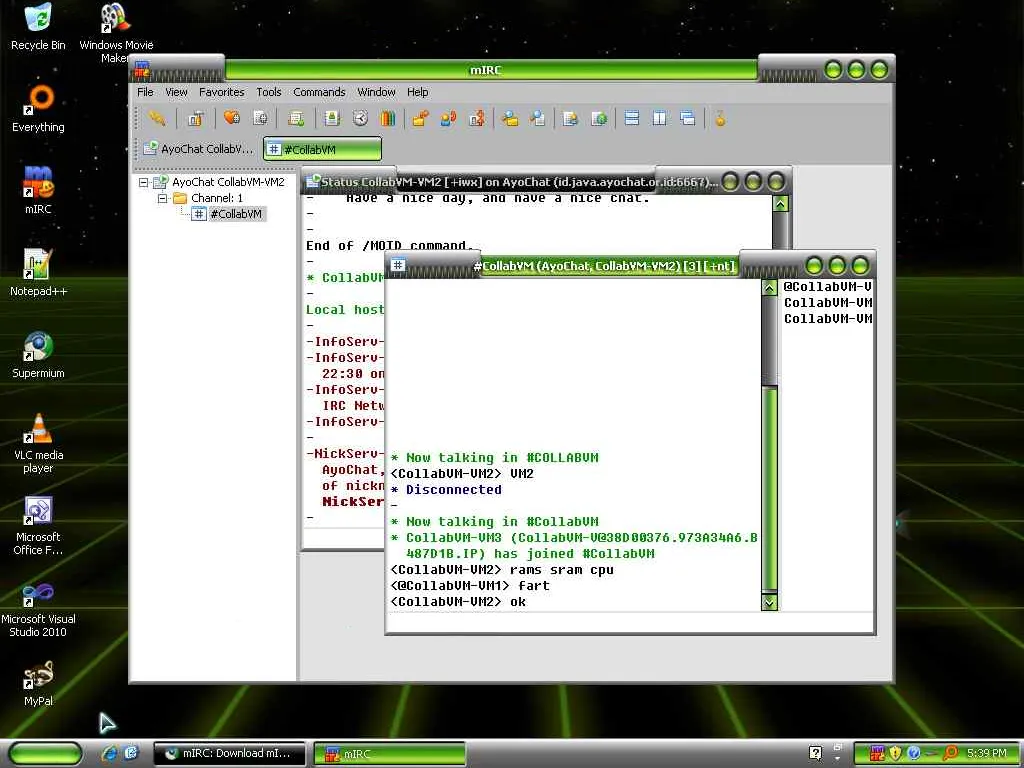Click scroll-up arrow in #CollabVM window

[x=769, y=288]
